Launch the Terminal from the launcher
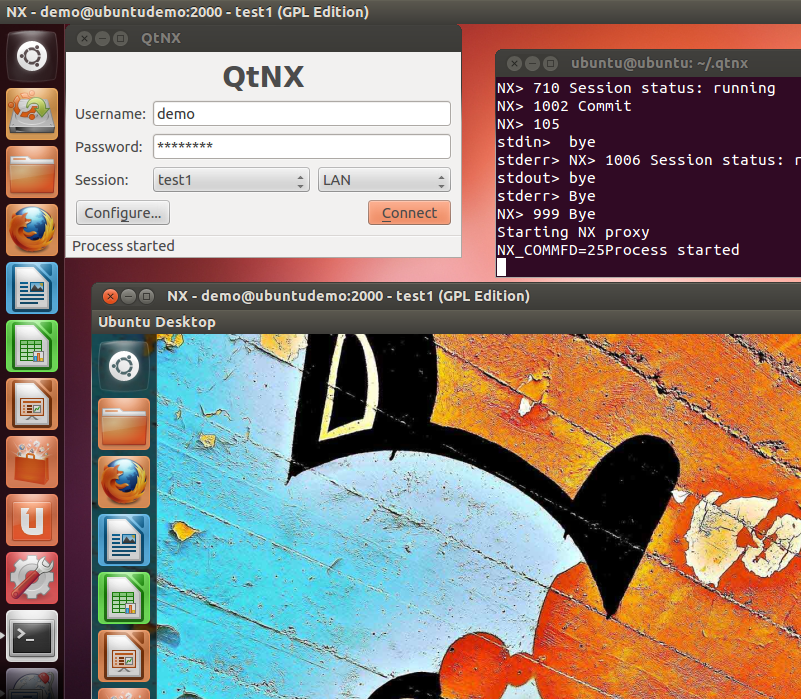Viewport: 801px width, 699px height. [x=31, y=635]
